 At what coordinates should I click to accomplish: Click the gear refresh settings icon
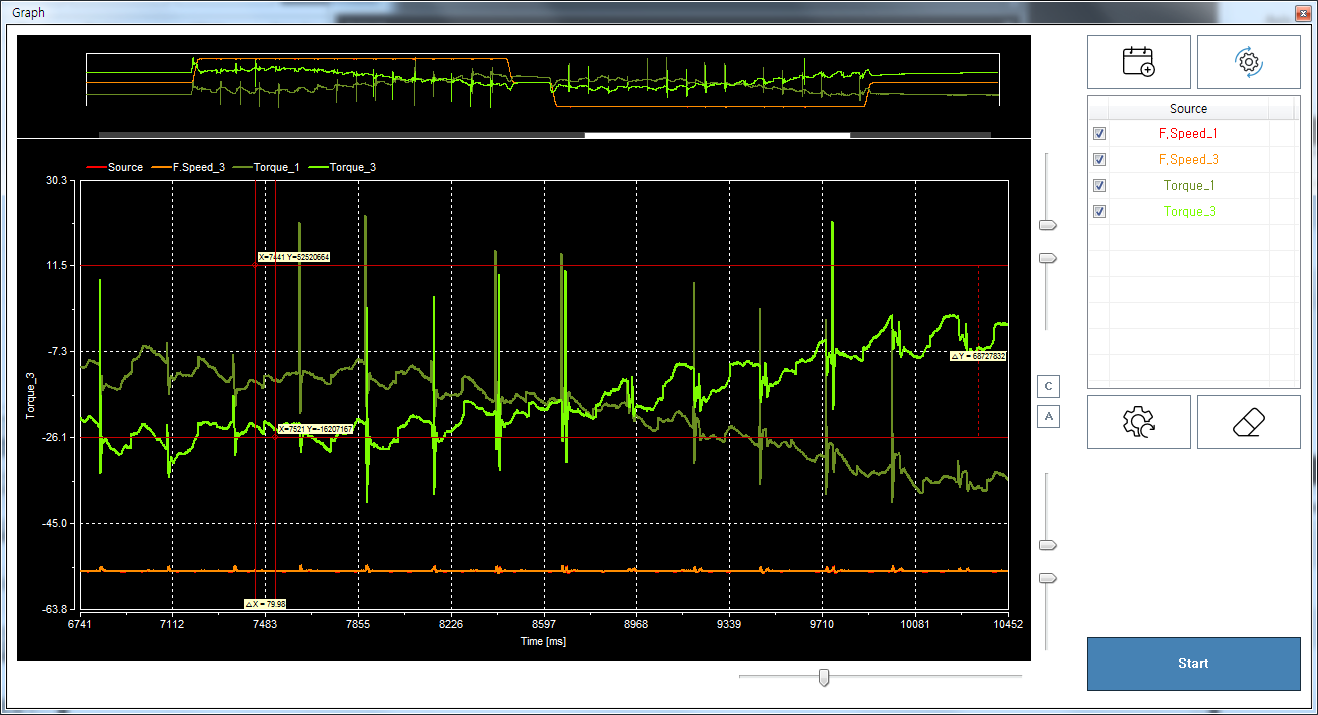coord(1248,62)
